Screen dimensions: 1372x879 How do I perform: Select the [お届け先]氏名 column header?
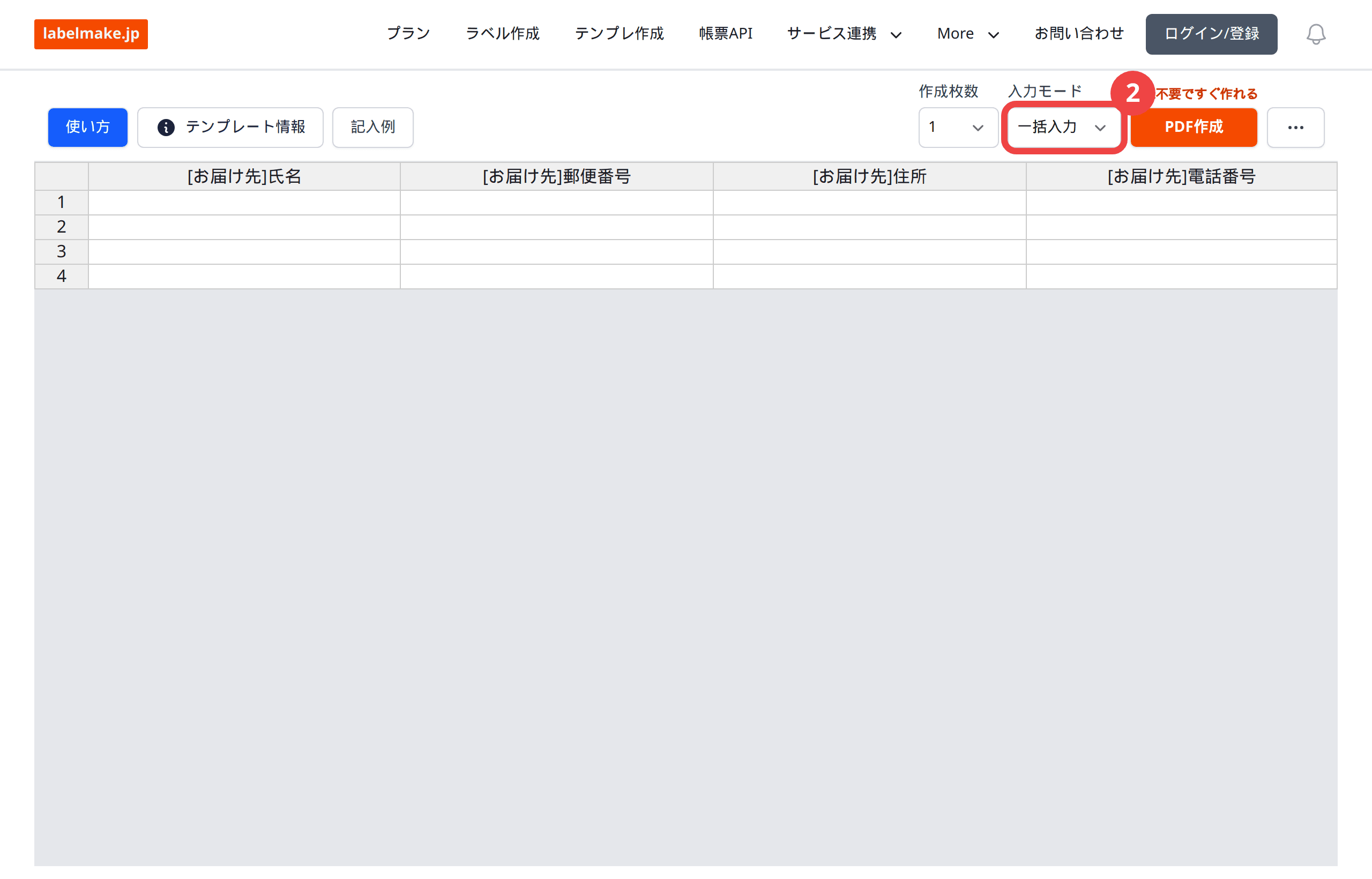tap(244, 176)
